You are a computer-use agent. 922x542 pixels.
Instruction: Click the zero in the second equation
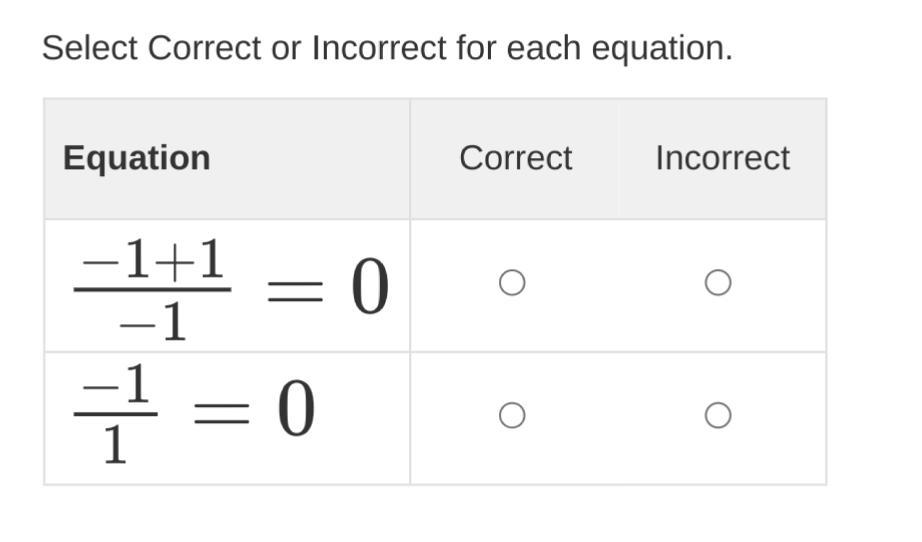point(296,411)
